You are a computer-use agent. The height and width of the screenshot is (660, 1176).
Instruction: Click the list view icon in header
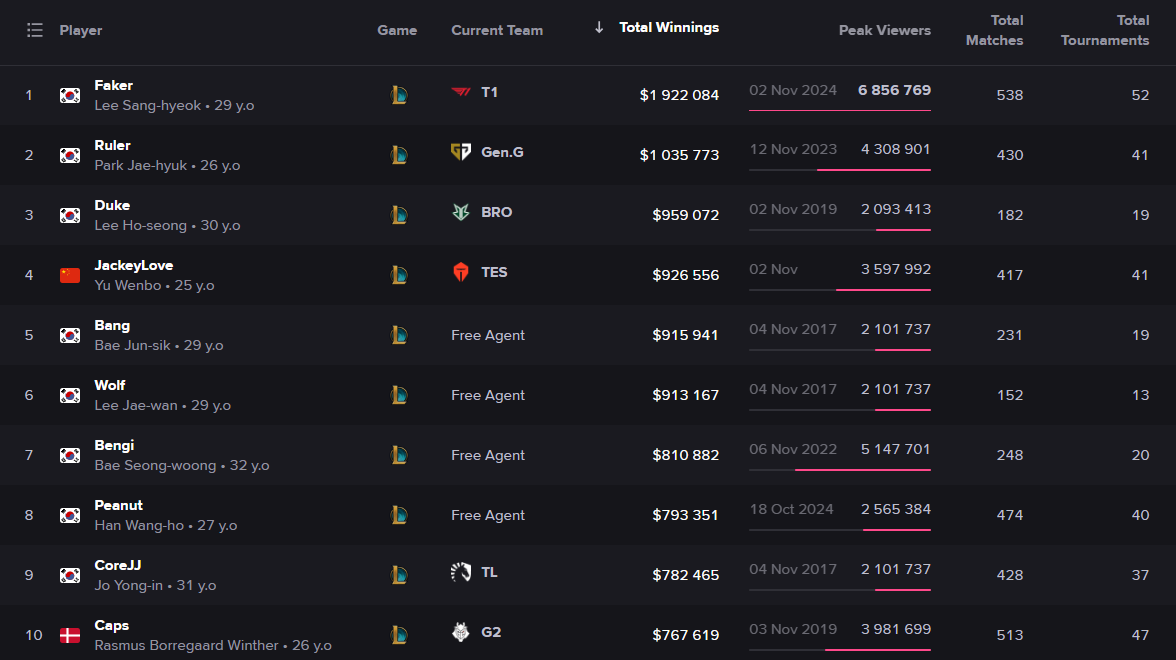click(x=35, y=30)
